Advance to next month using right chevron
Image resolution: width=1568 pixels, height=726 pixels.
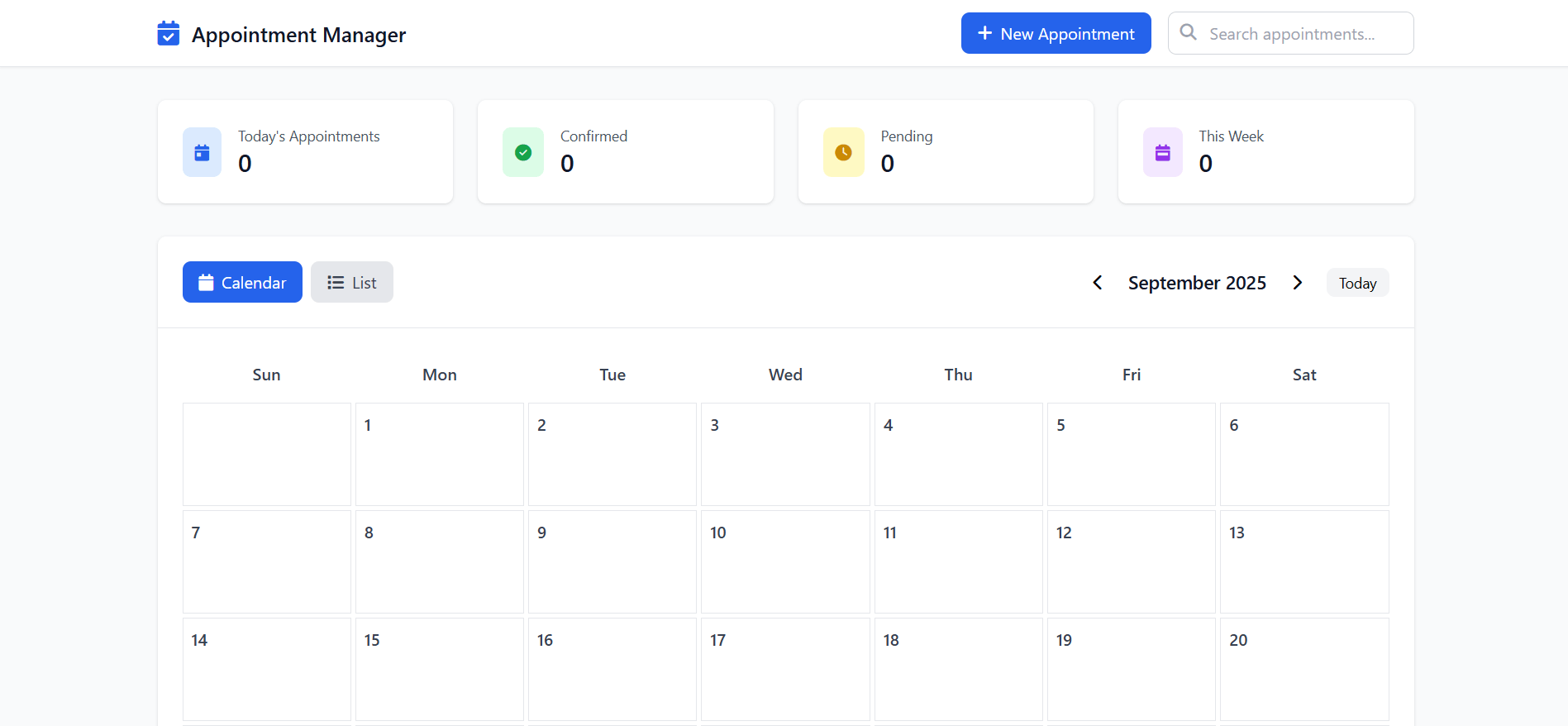(1298, 283)
